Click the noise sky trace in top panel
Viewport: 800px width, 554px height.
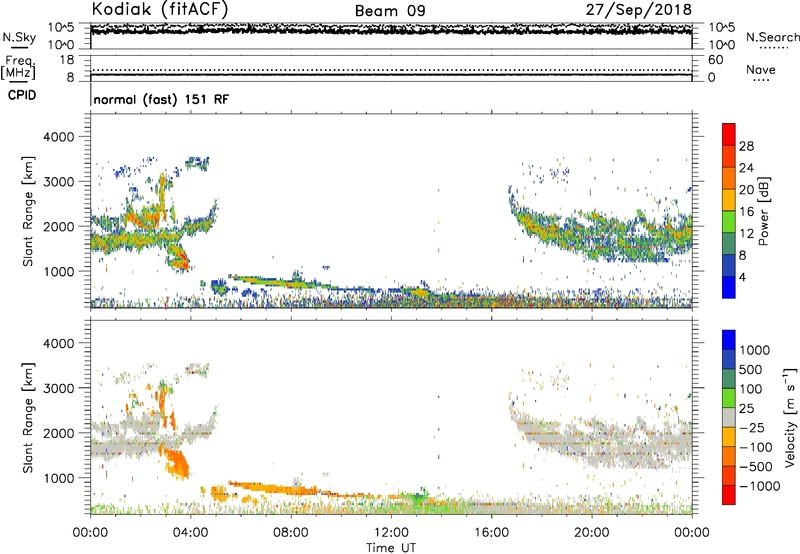click(x=391, y=30)
